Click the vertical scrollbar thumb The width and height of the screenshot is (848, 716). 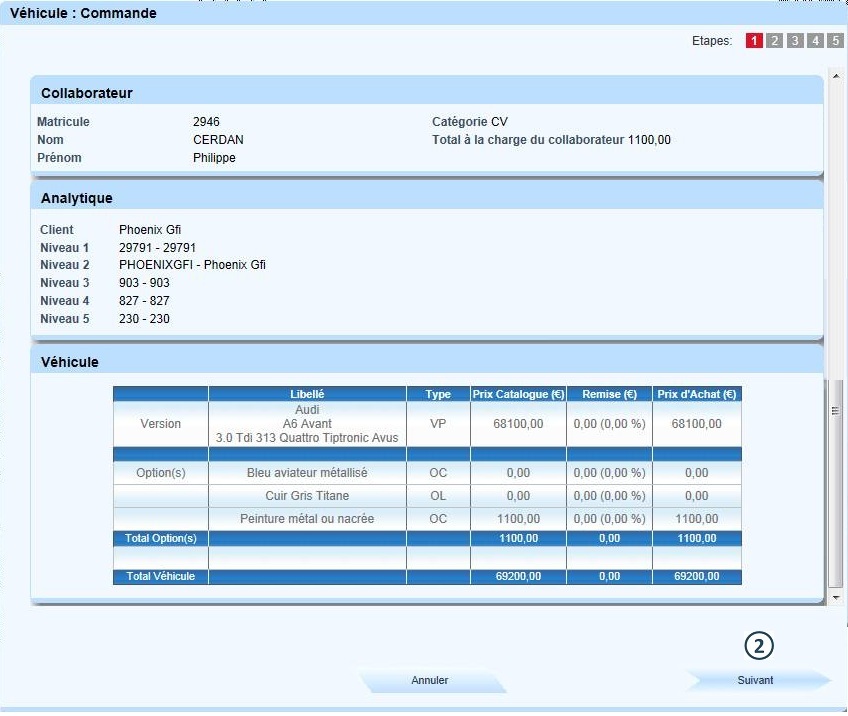click(x=836, y=480)
